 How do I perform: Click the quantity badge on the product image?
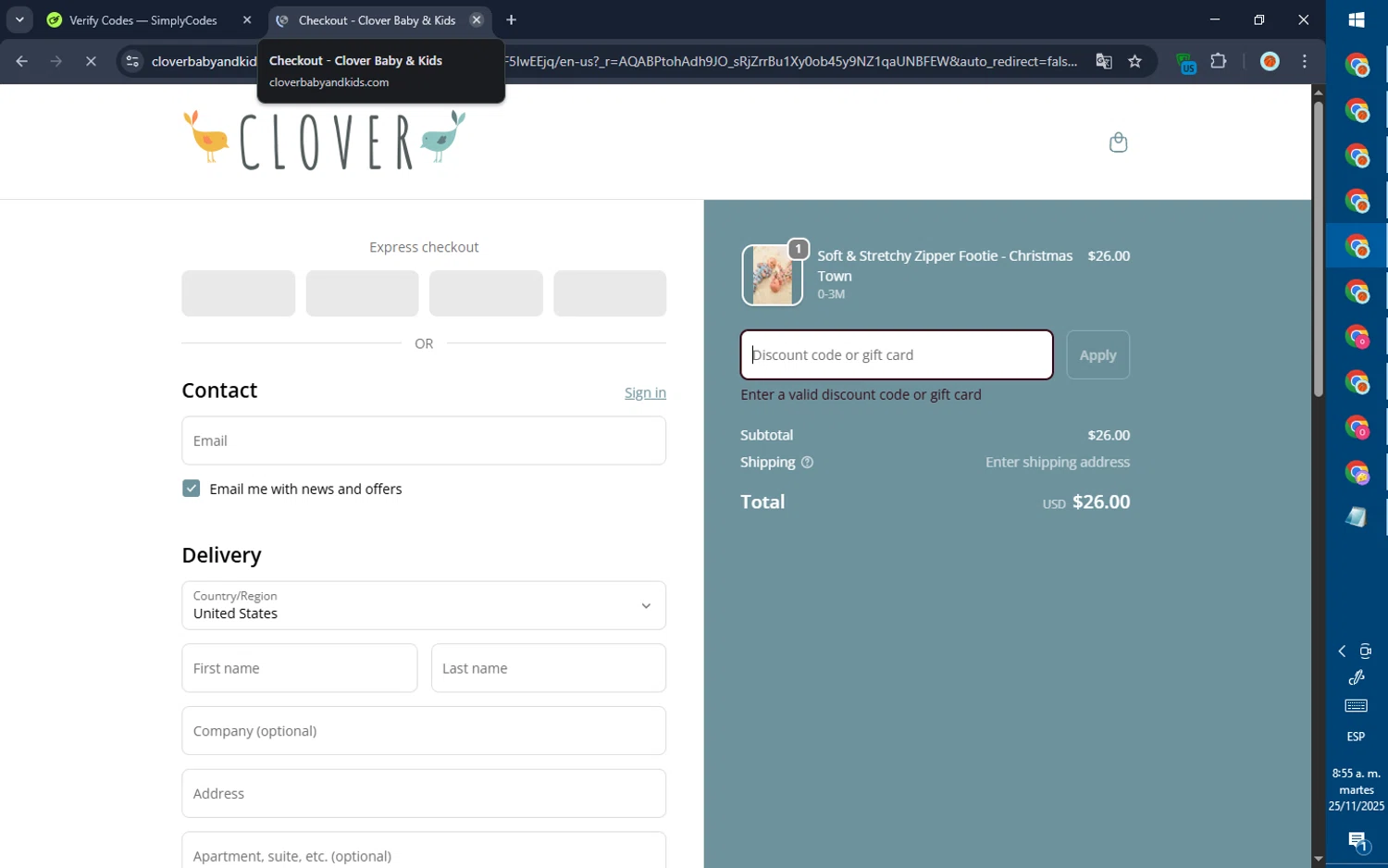tap(798, 249)
